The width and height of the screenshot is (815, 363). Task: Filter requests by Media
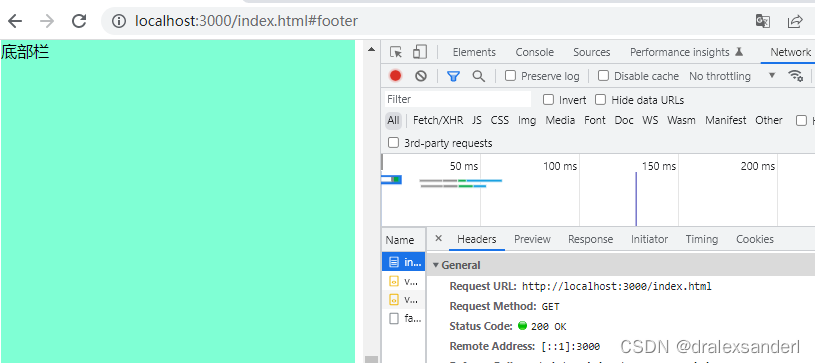point(560,120)
